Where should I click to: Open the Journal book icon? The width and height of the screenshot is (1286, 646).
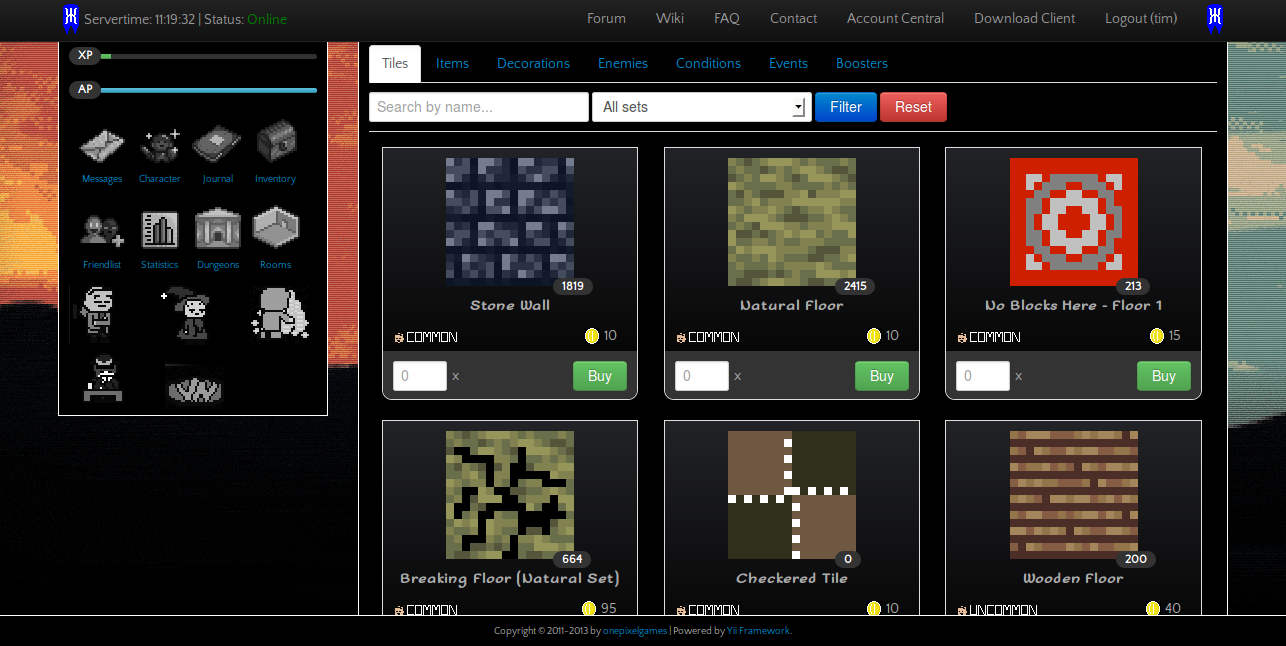217,146
